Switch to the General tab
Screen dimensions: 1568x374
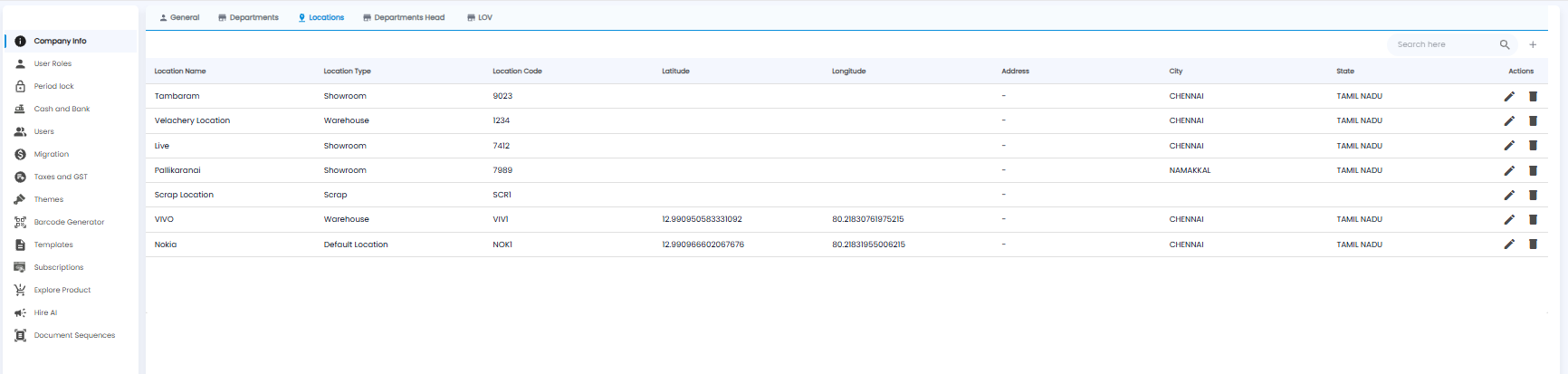[179, 17]
